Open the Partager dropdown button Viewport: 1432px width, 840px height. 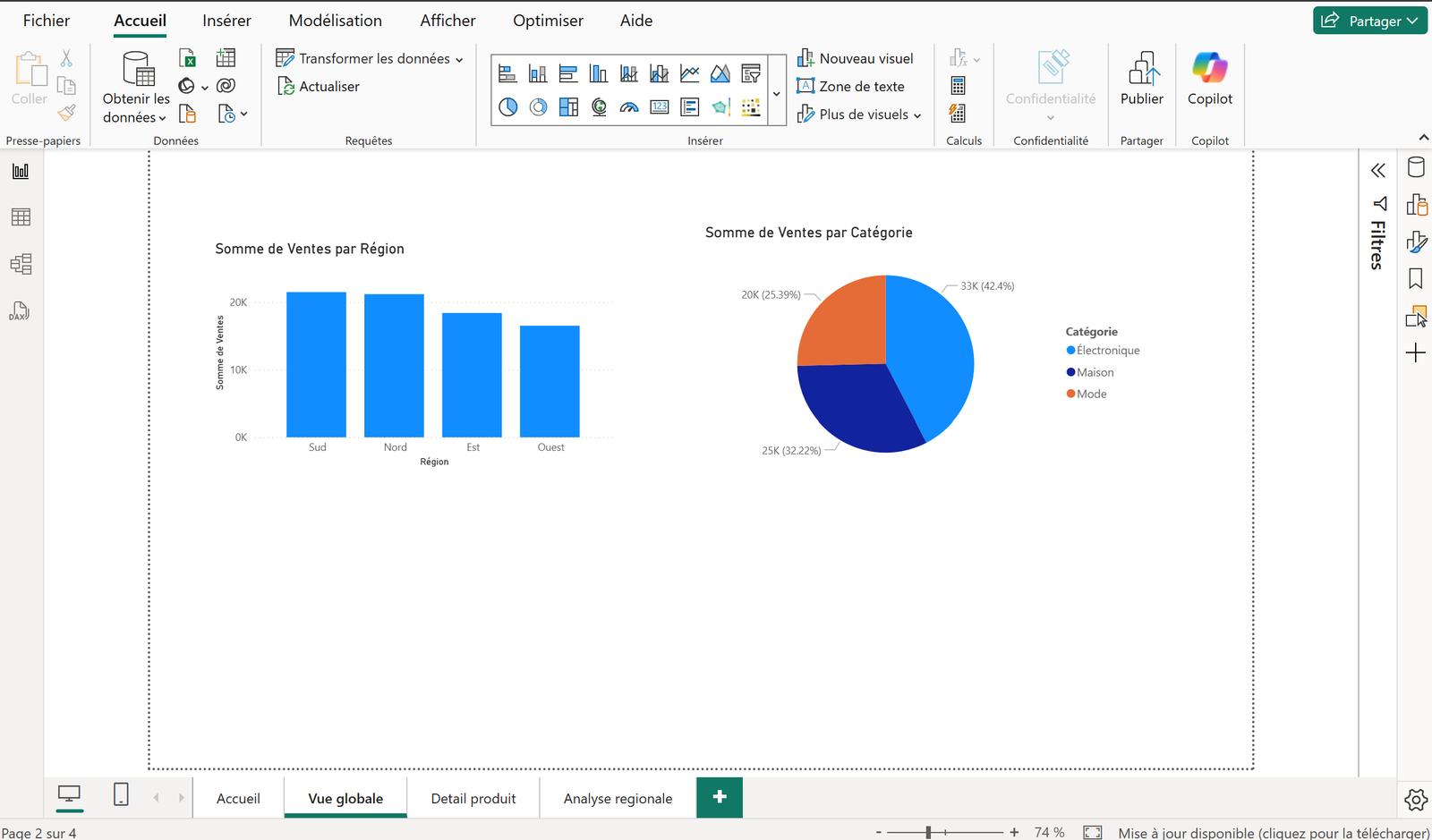1370,21
